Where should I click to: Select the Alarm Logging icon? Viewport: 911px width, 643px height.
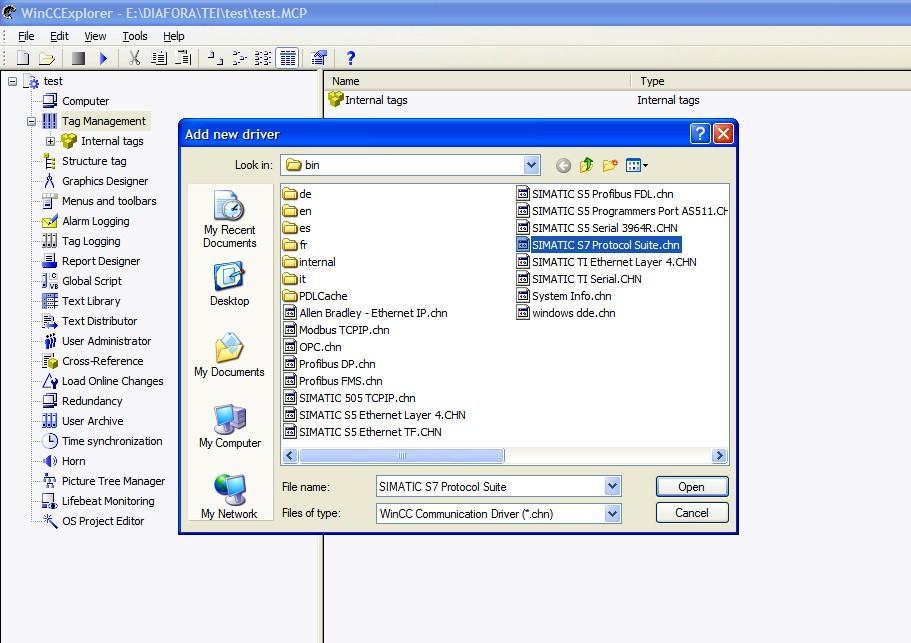[50, 221]
